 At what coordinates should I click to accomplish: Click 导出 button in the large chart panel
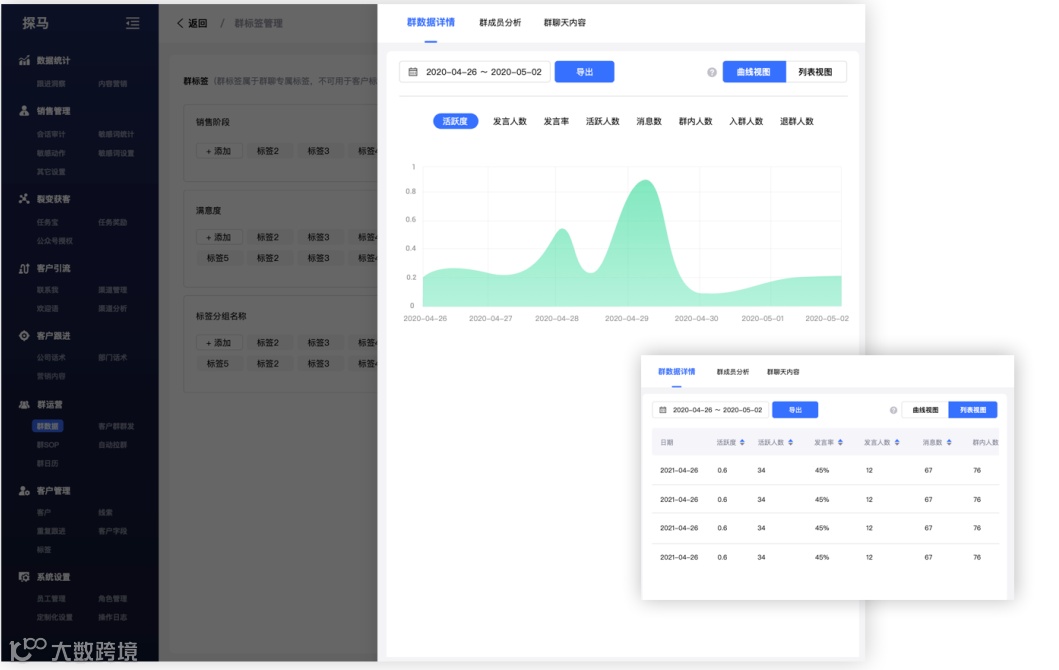click(x=584, y=72)
